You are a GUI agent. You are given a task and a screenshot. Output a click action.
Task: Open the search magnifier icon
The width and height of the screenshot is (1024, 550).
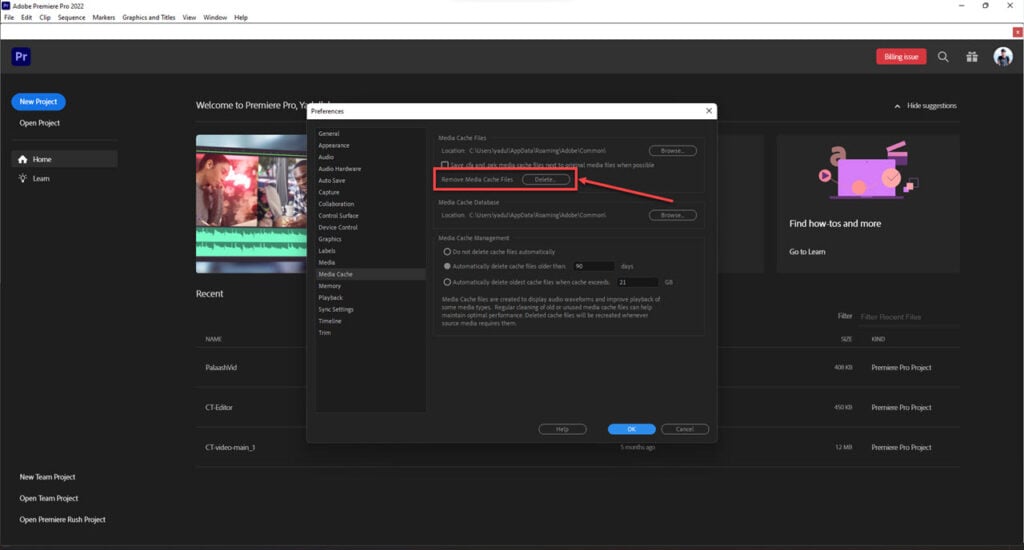tap(943, 57)
